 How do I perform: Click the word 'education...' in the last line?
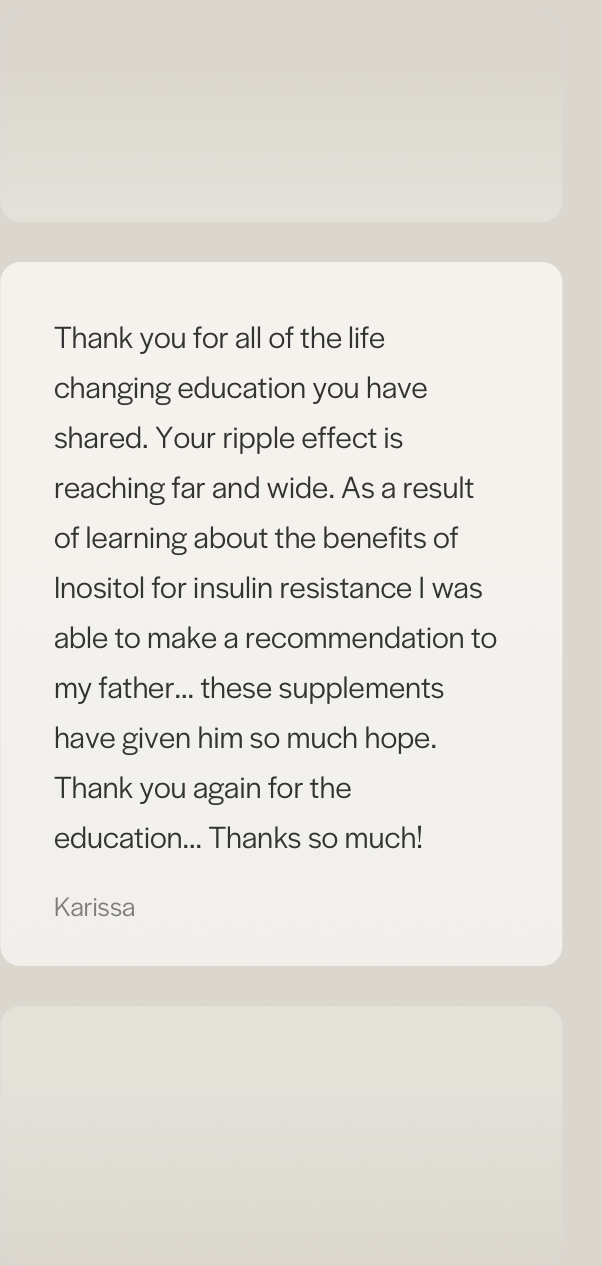[127, 838]
